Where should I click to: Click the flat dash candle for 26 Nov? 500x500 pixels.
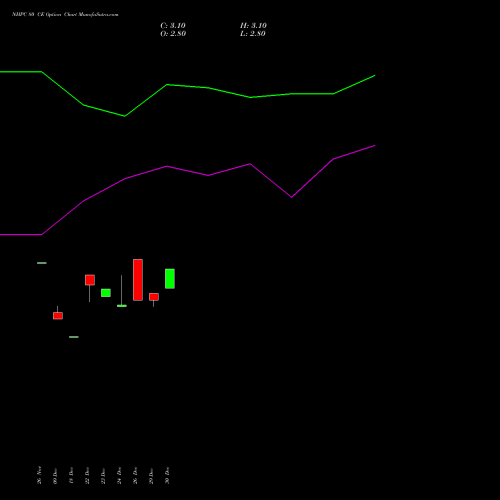[x=42, y=263]
